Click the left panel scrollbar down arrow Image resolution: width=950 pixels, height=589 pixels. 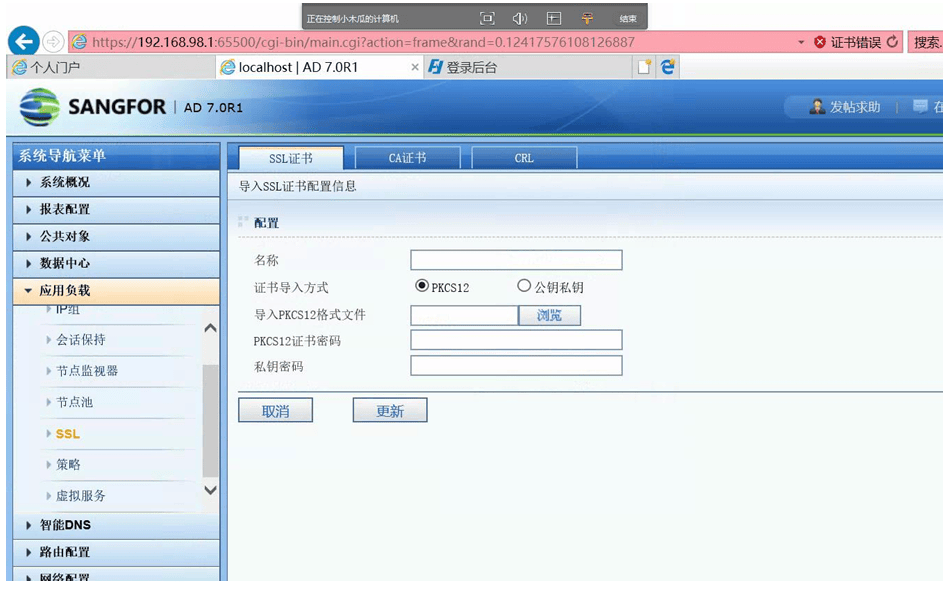tap(209, 490)
